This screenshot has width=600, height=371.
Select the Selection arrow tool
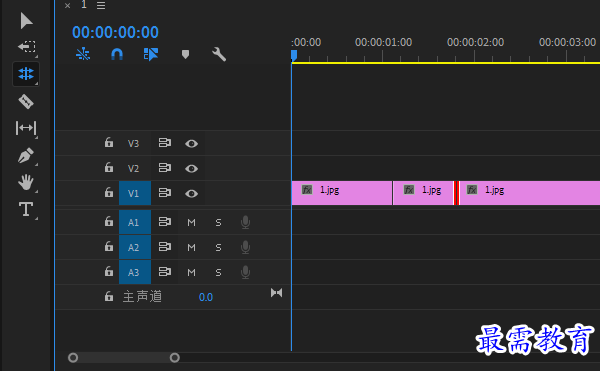(x=26, y=21)
